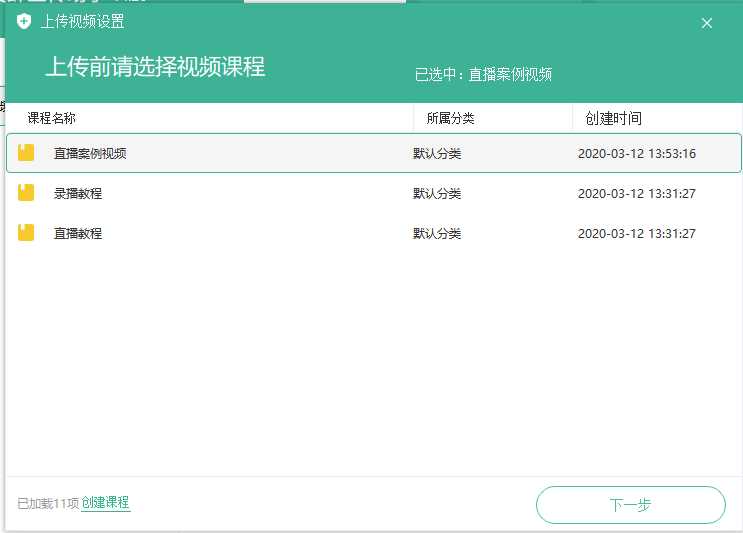Click the 默认分类 cell of 录播教程

(437, 194)
